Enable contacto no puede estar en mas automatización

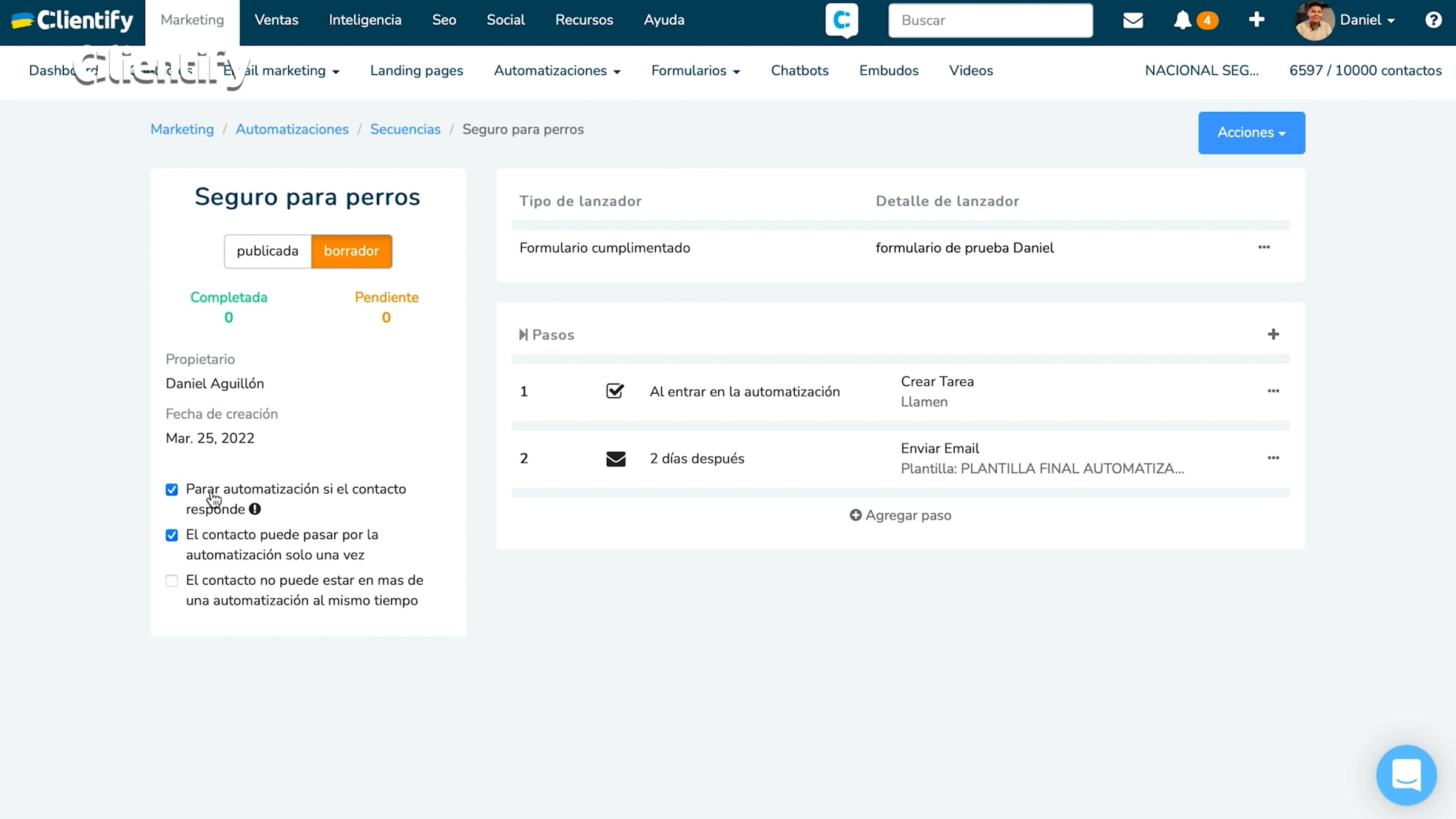tap(172, 581)
